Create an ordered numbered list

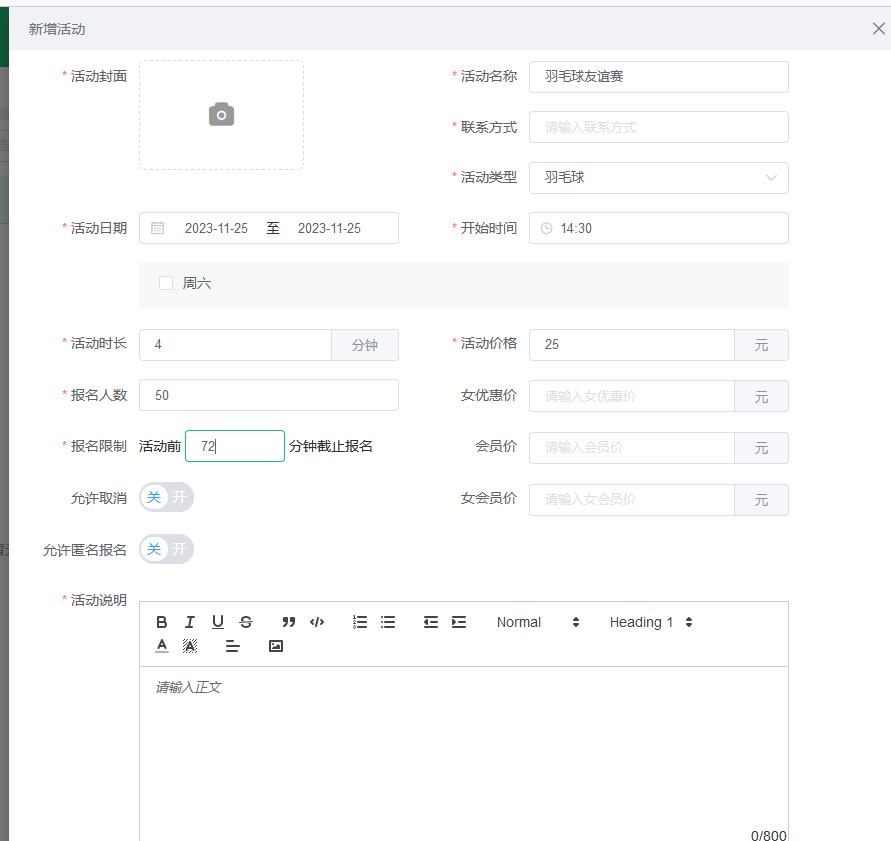360,622
